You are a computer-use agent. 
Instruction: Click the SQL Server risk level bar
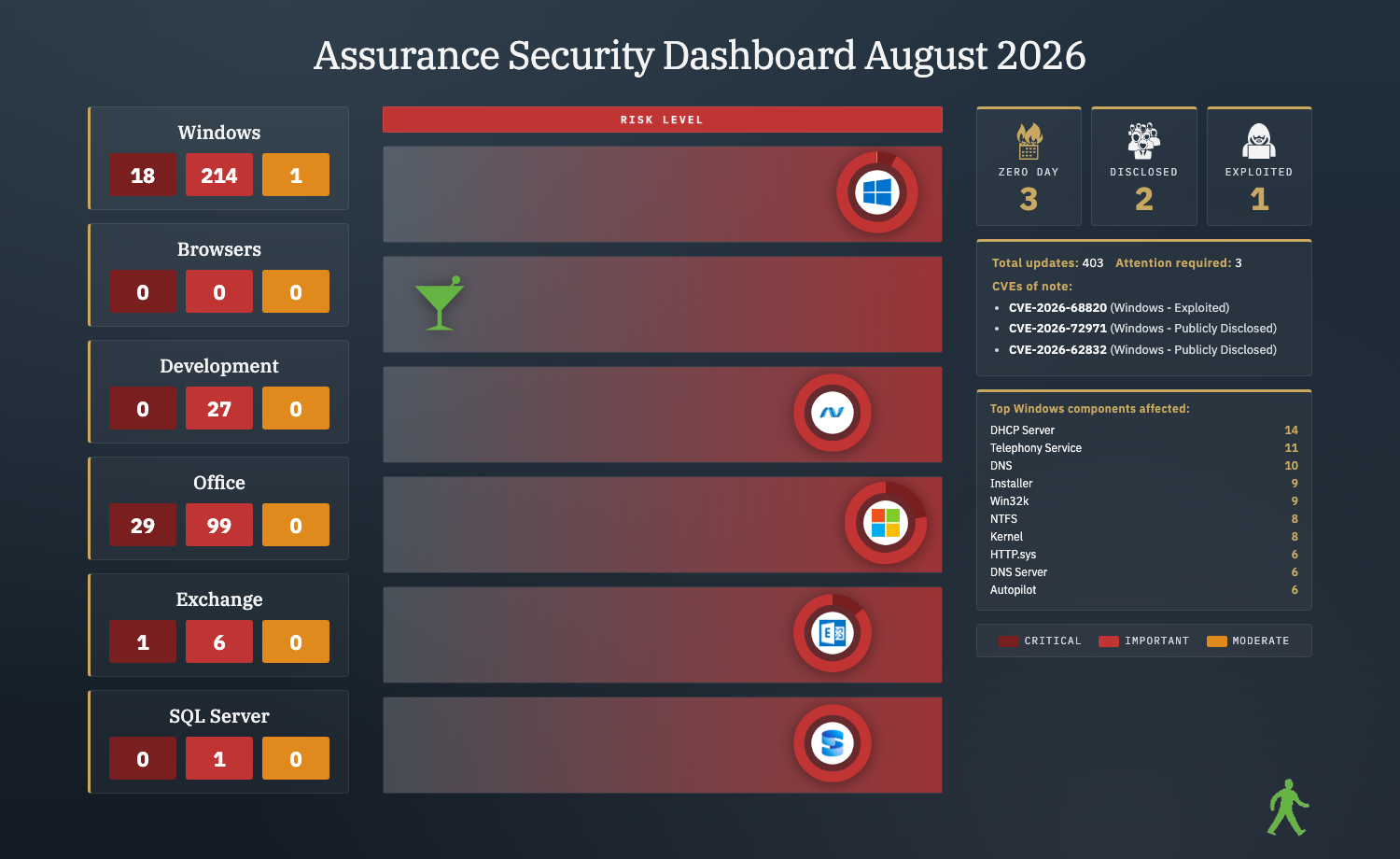click(x=662, y=745)
